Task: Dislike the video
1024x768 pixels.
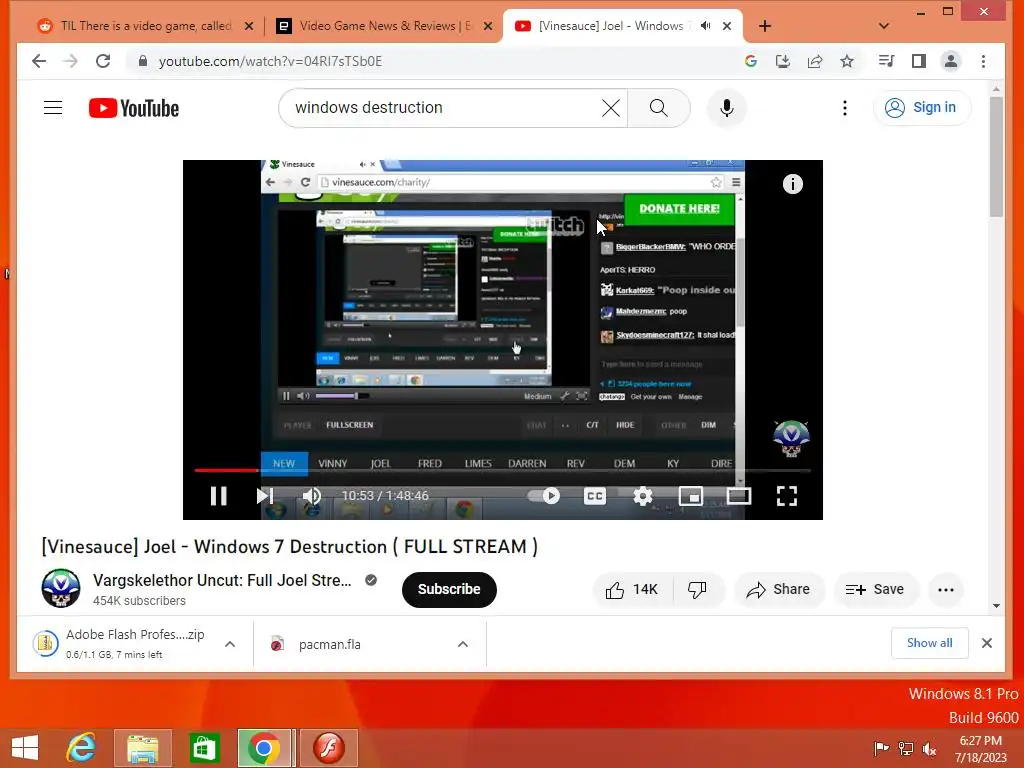Action: click(697, 590)
